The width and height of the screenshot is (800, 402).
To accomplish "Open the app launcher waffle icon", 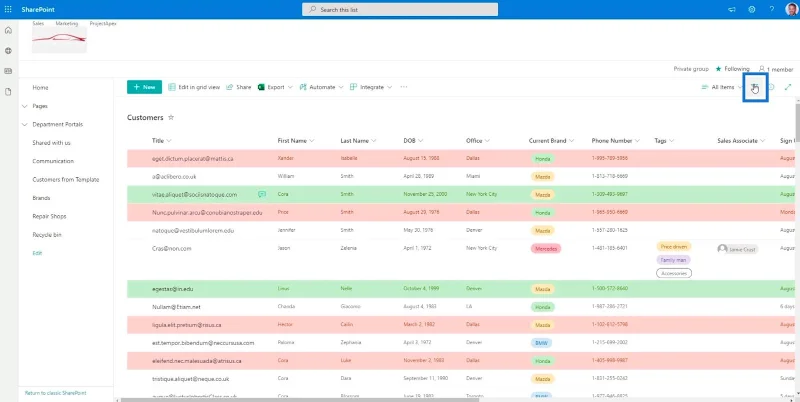I will pos(8,9).
